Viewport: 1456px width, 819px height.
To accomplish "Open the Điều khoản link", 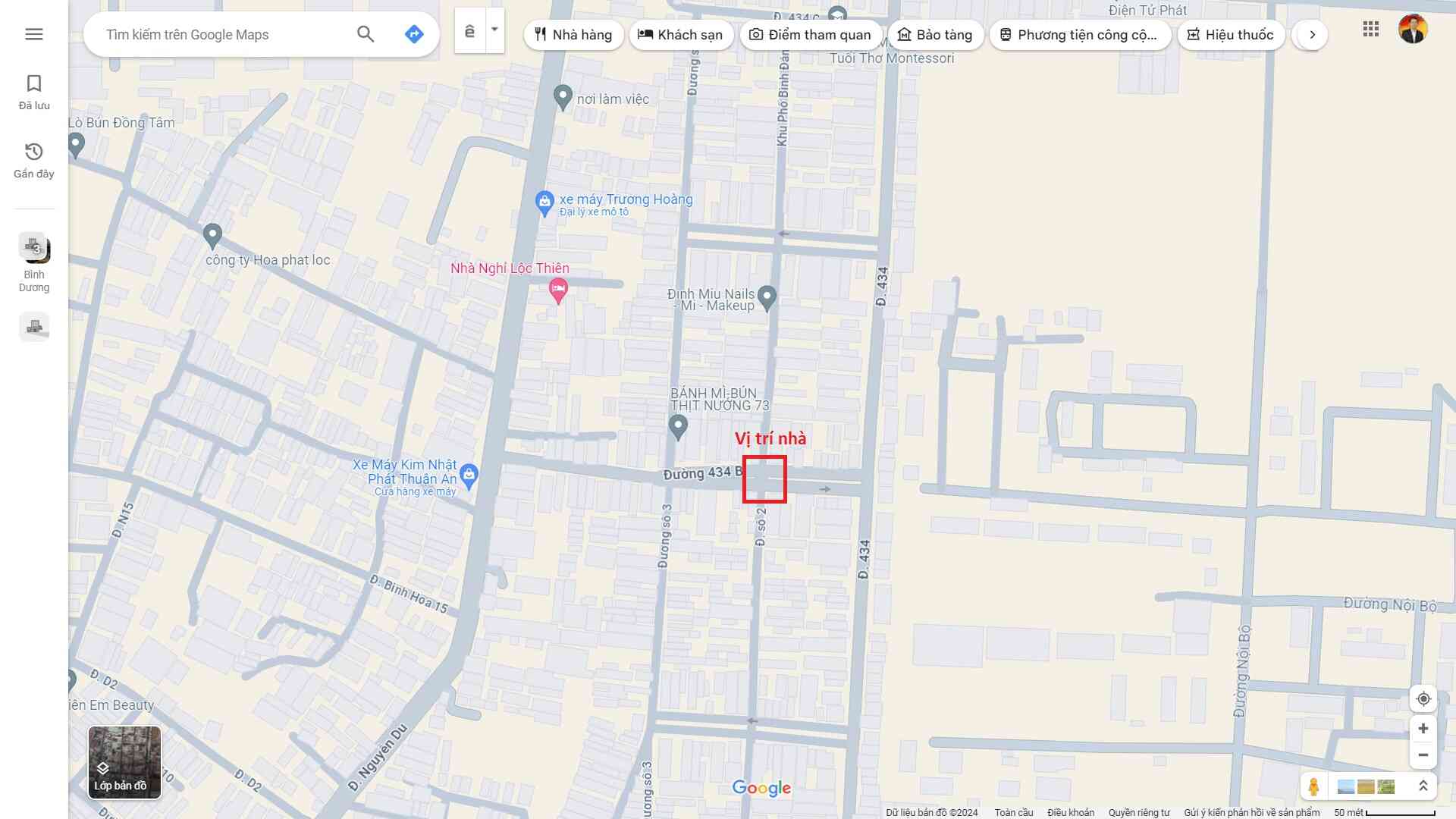I will [1070, 813].
